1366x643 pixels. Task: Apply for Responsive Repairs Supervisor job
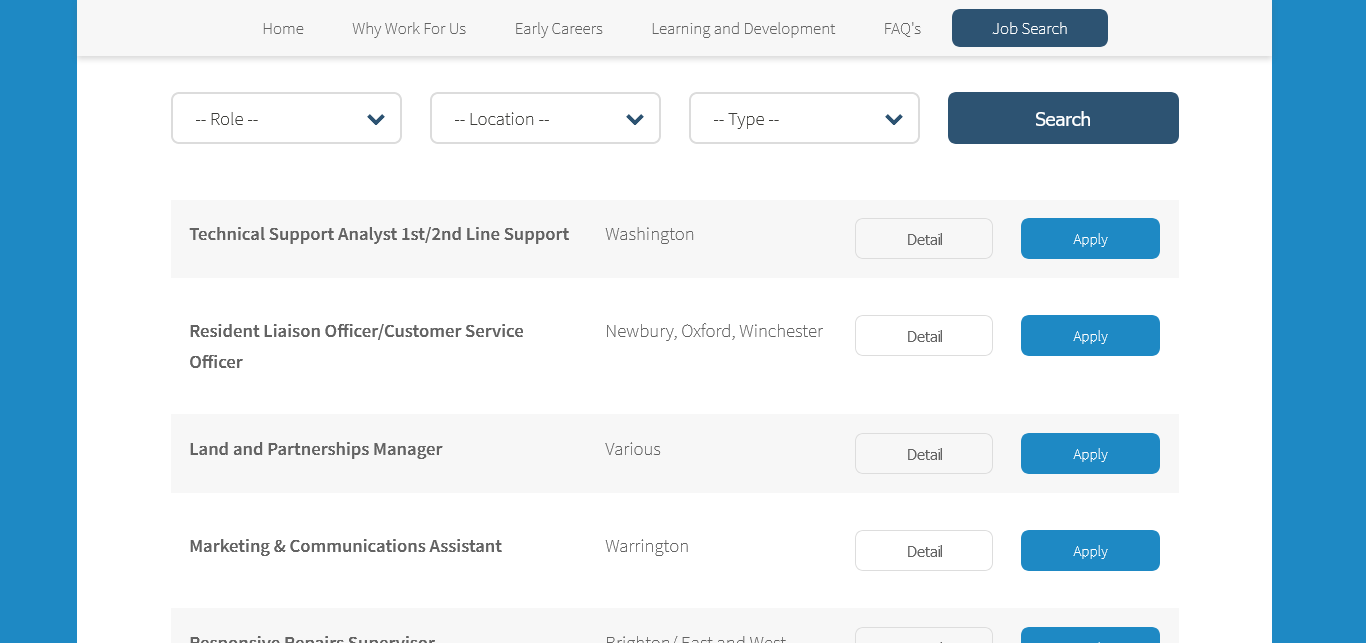[x=1090, y=636]
